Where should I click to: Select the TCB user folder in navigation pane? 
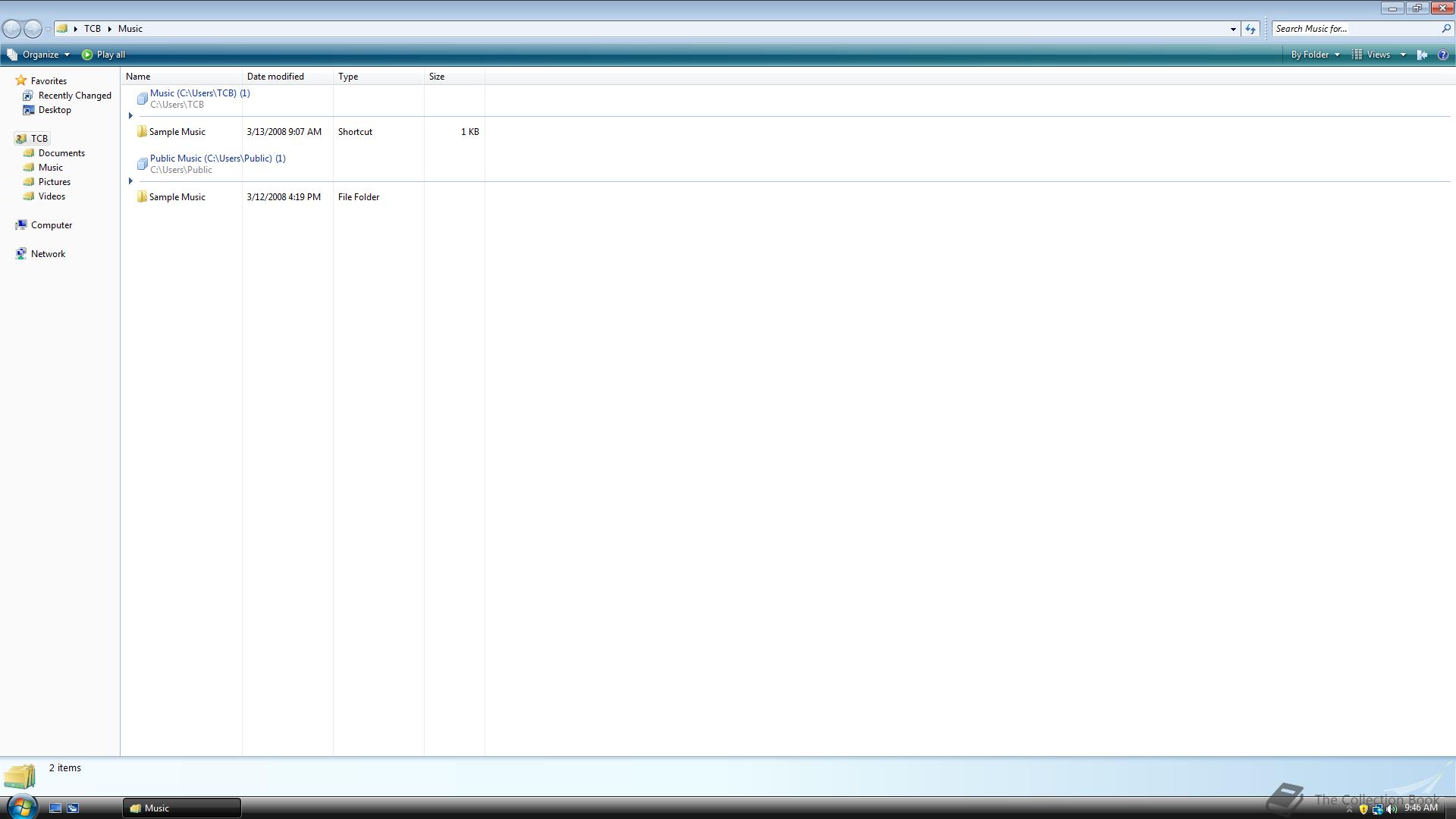(32, 139)
